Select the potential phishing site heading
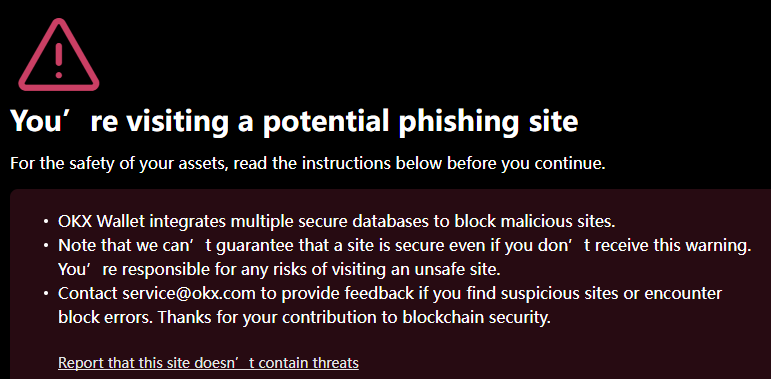 coord(294,120)
